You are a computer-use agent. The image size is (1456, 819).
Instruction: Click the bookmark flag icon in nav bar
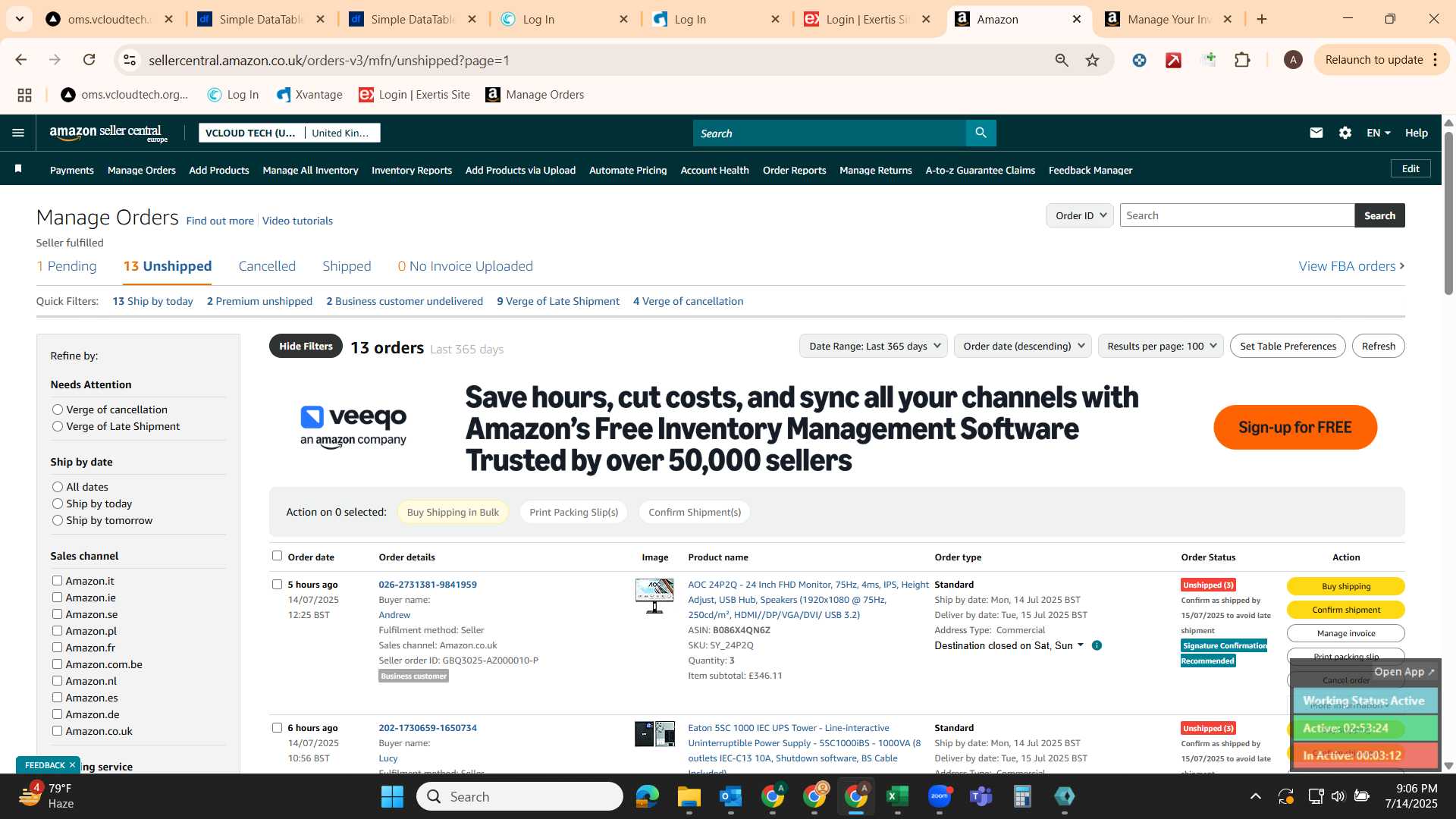18,169
